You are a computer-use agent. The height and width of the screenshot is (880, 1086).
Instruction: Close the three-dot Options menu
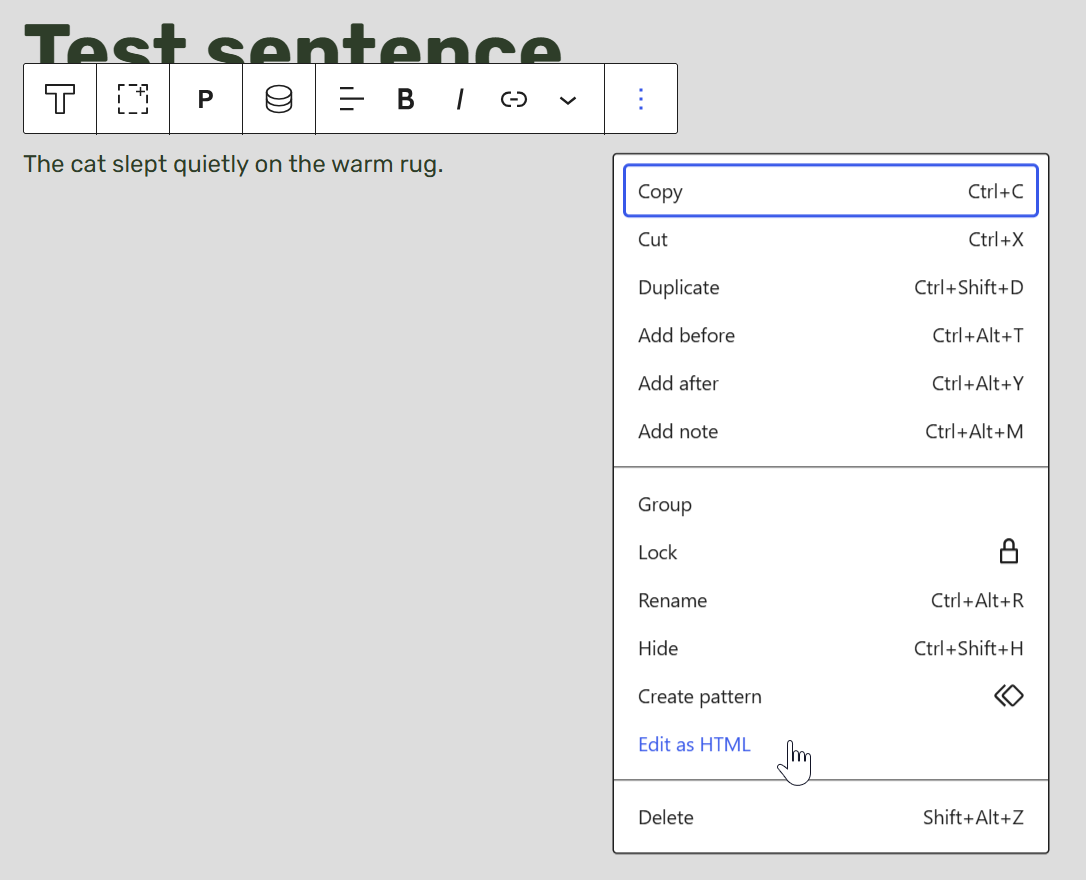(641, 99)
